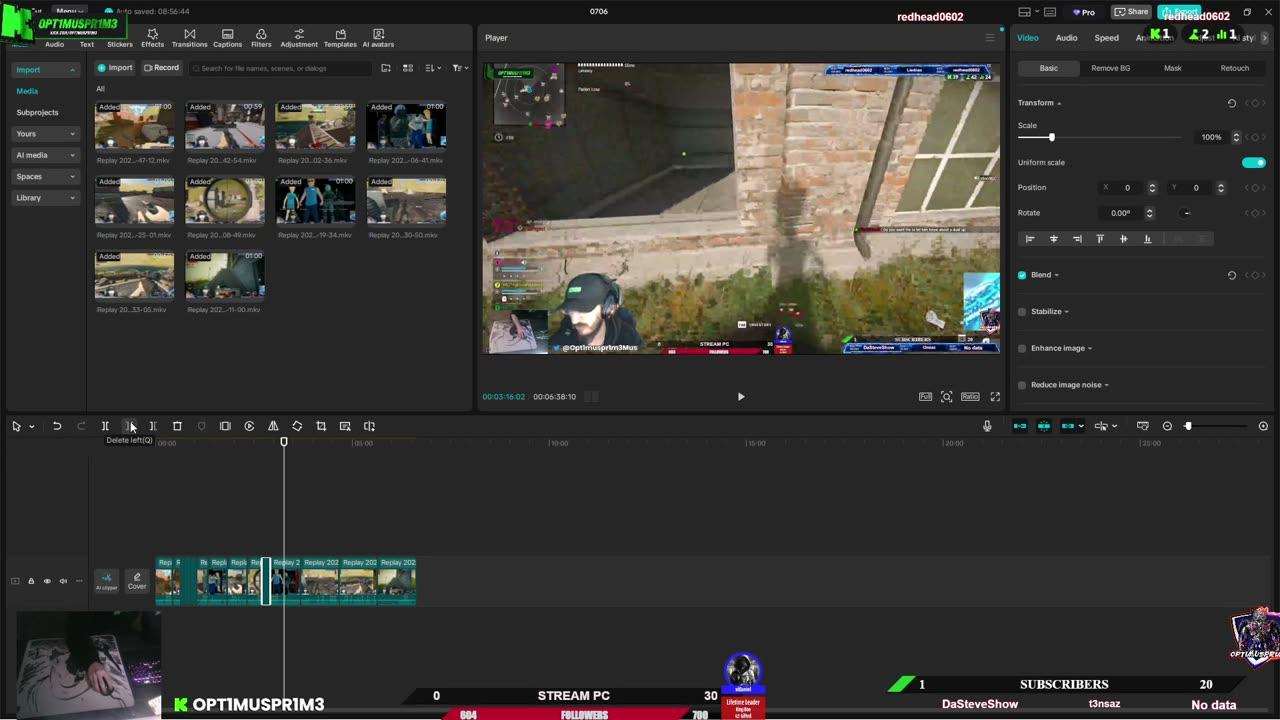The image size is (1280, 720).
Task: Adjust the timeline zoom slider
Action: pyautogui.click(x=1188, y=426)
